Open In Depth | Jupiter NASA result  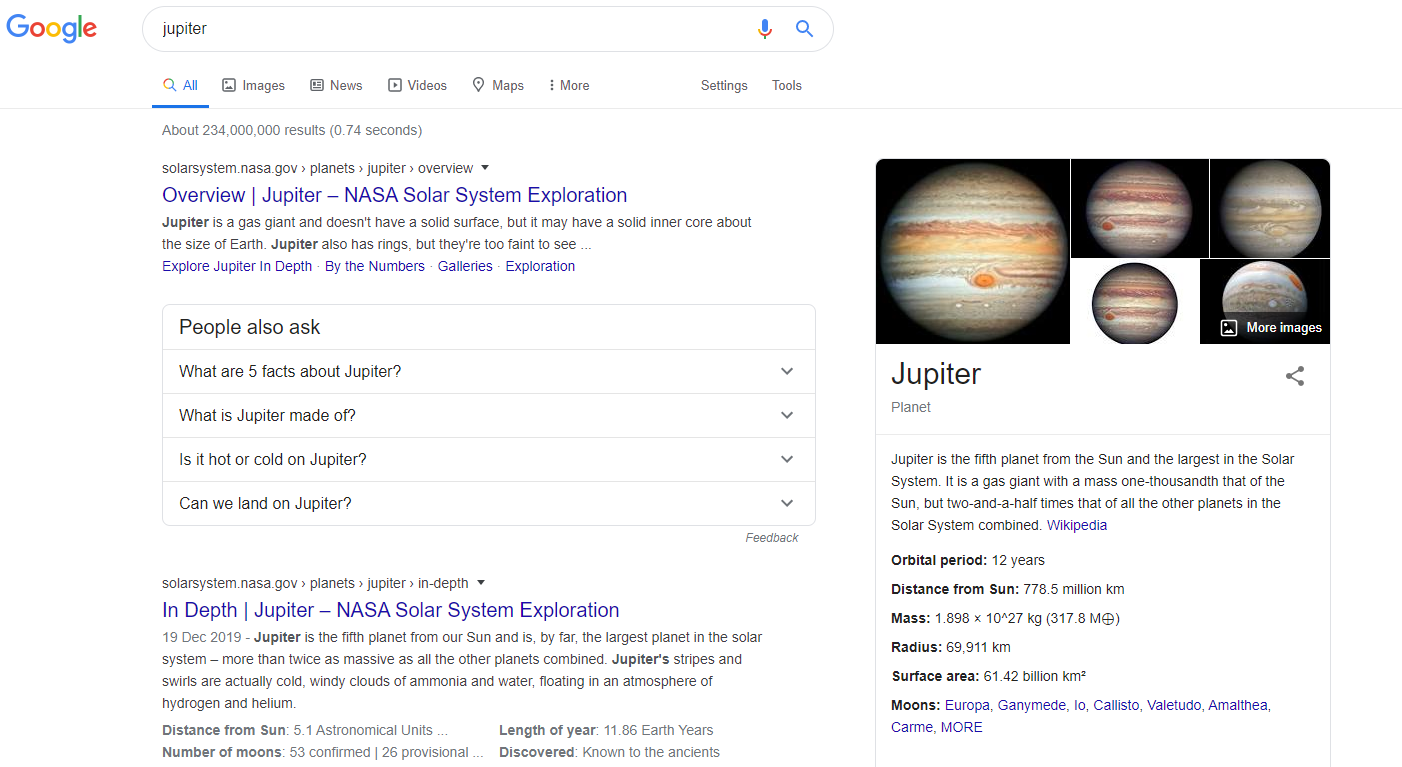(x=391, y=610)
